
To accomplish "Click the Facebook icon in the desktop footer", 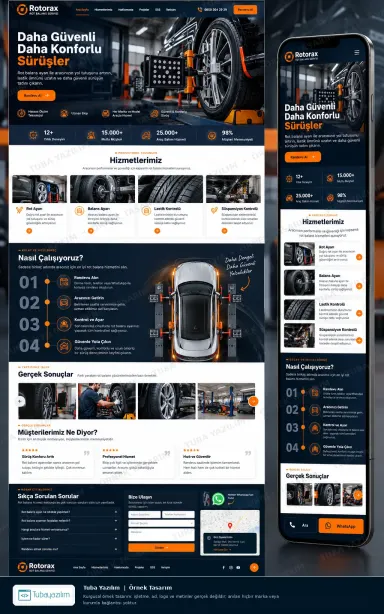I will coord(224,567).
